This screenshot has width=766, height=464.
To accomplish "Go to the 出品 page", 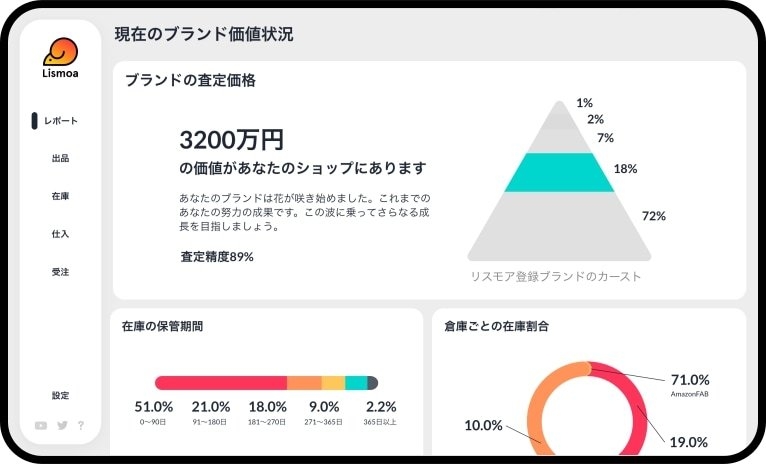I will click(x=60, y=158).
